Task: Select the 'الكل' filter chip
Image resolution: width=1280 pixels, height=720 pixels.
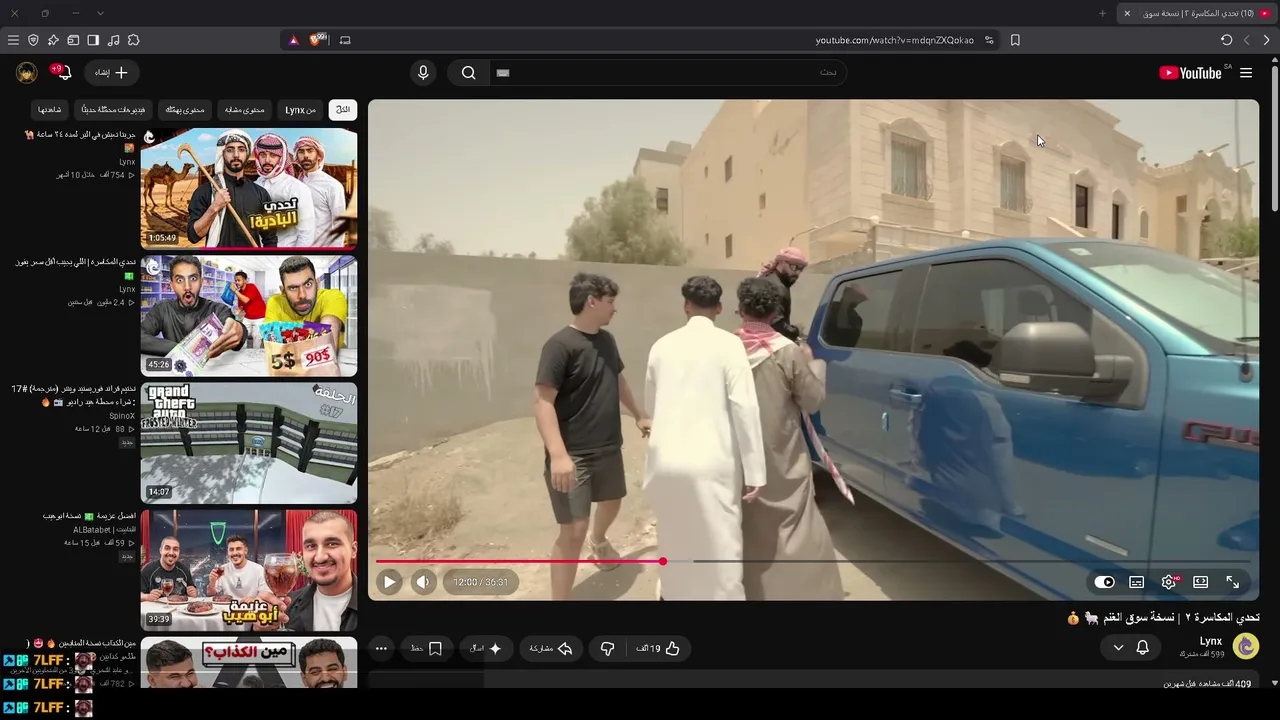Action: (343, 110)
